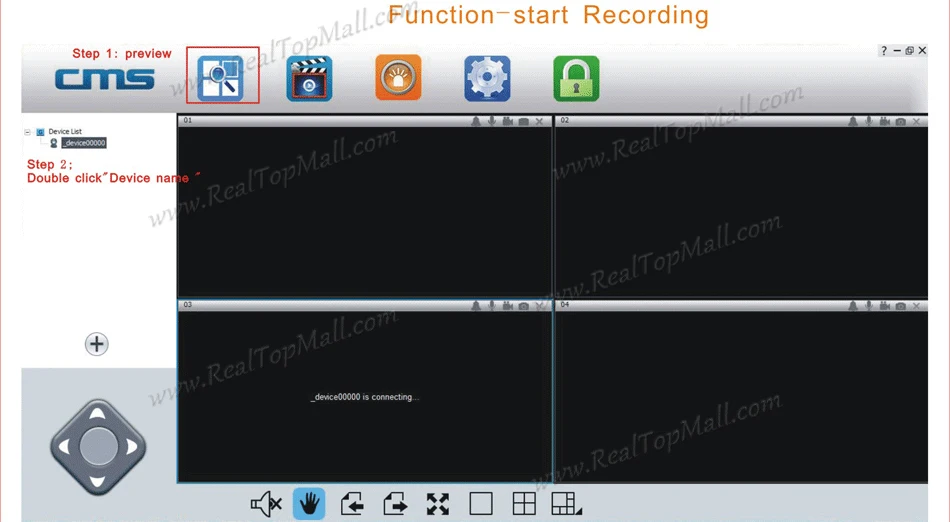Pan camera left with PTZ left arrow
The height and width of the screenshot is (522, 950).
tap(64, 448)
